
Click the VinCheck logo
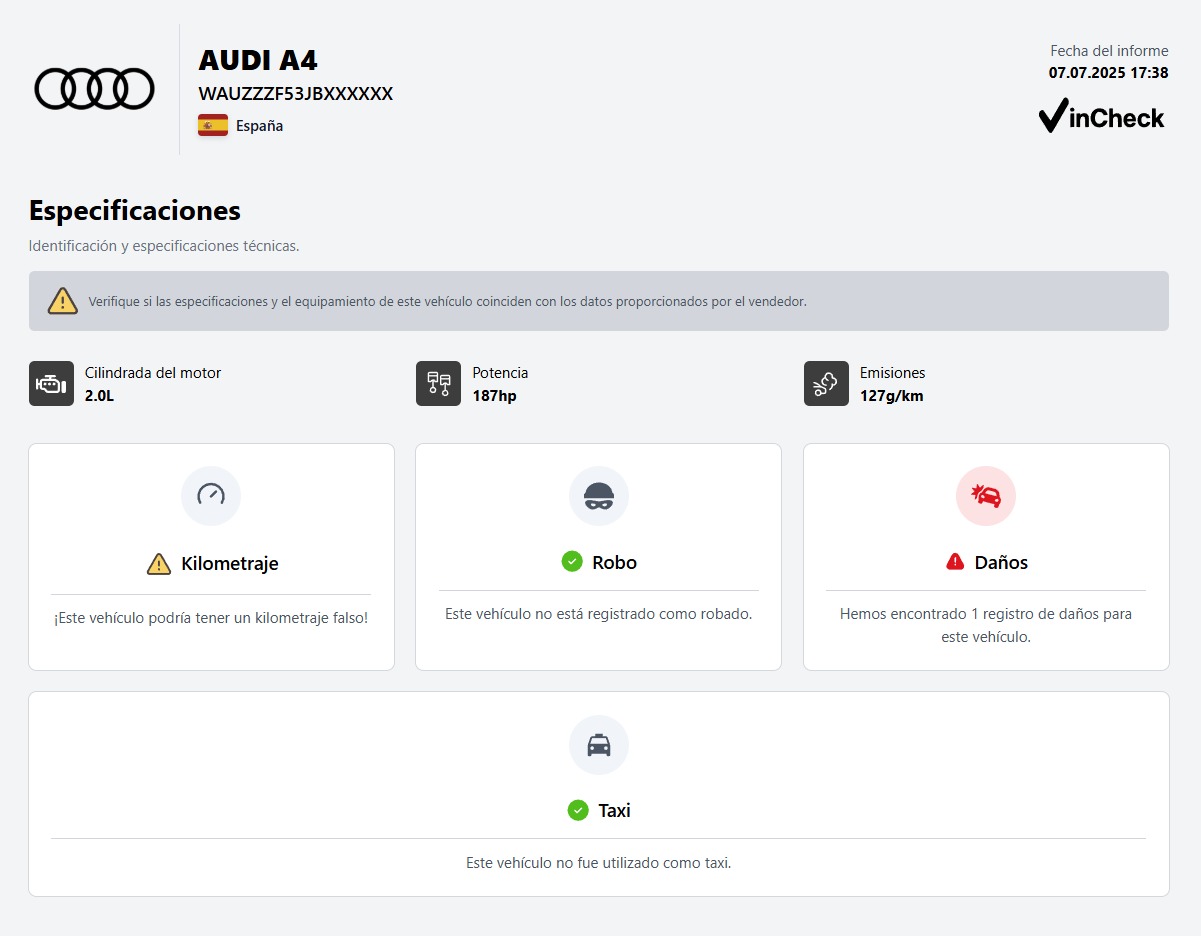point(1101,117)
